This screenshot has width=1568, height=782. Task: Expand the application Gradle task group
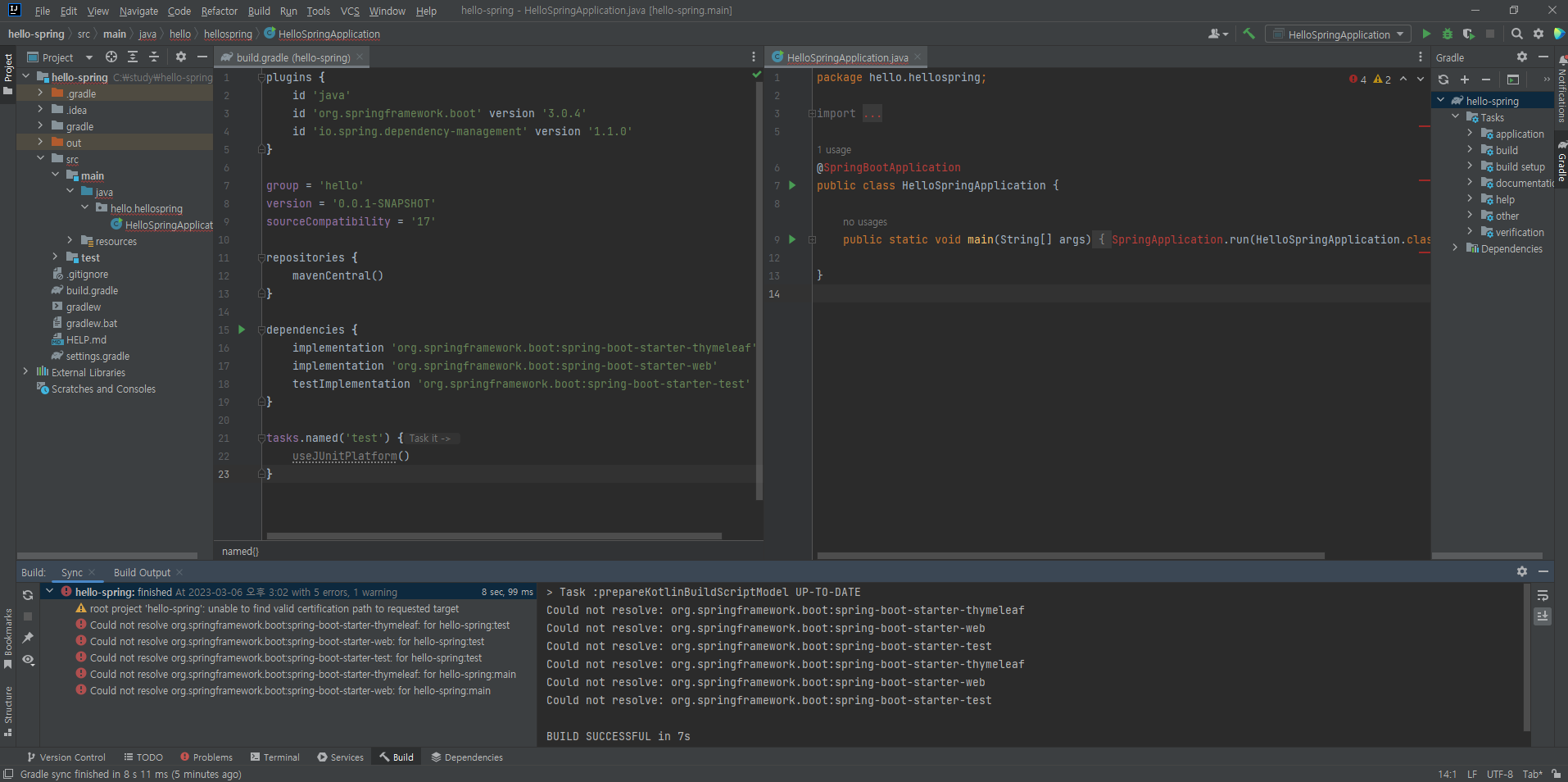(x=1470, y=134)
